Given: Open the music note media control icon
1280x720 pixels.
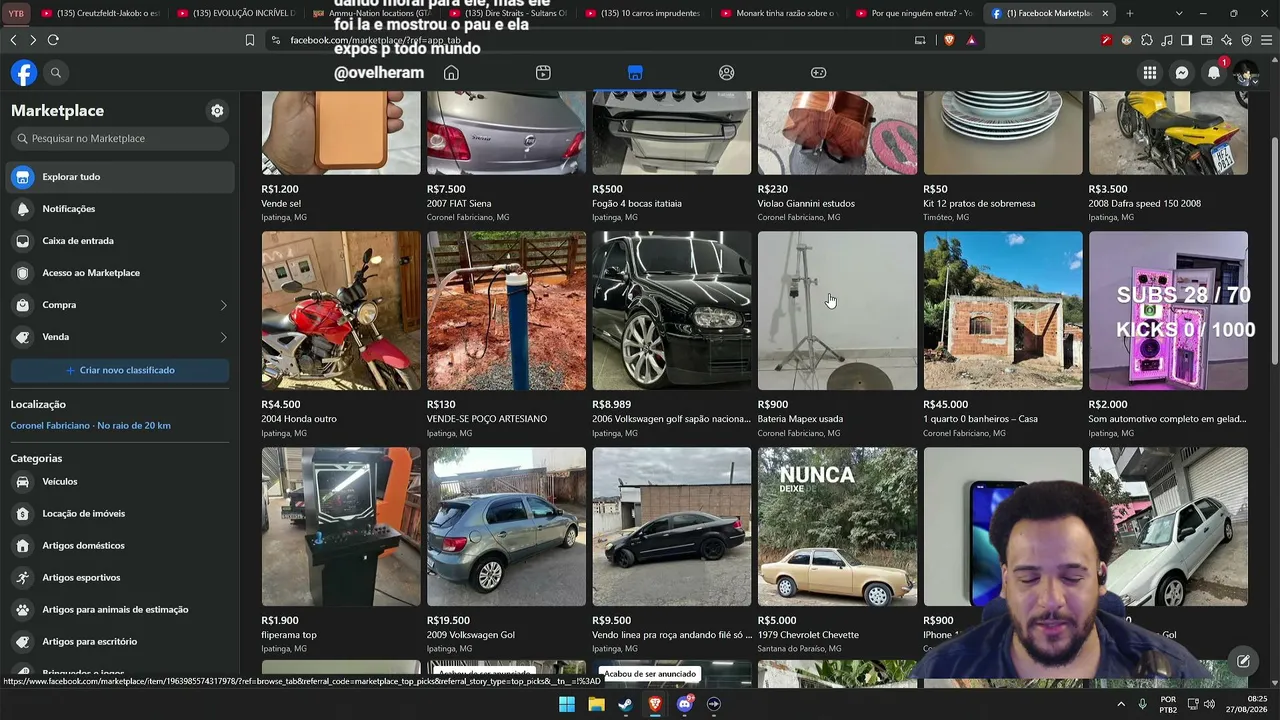Looking at the screenshot, I should [x=1167, y=40].
